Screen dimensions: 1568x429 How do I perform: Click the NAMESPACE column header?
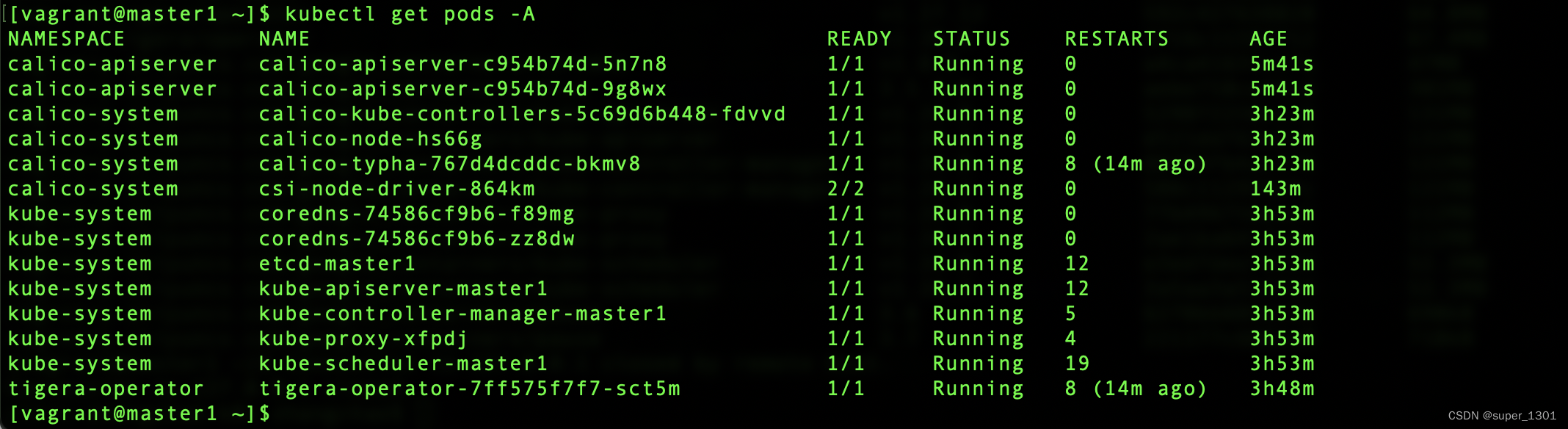66,39
